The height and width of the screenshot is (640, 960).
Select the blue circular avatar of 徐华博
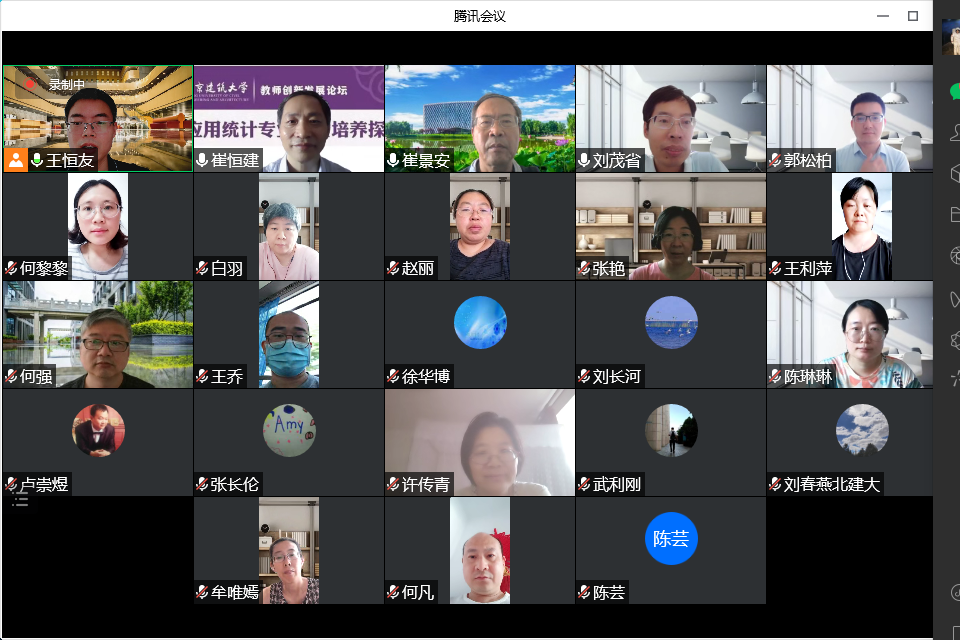(x=480, y=322)
